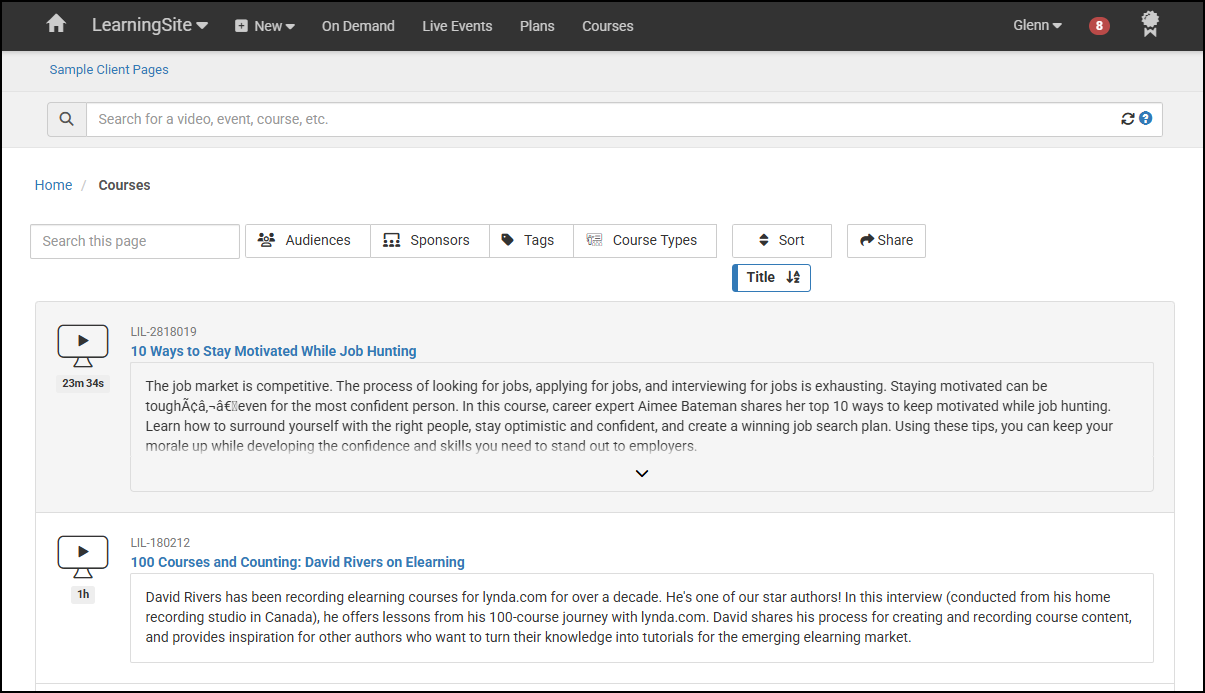Screen dimensions: 1205x693
Task: Click the video icon for 10 Ways course
Action: (83, 345)
